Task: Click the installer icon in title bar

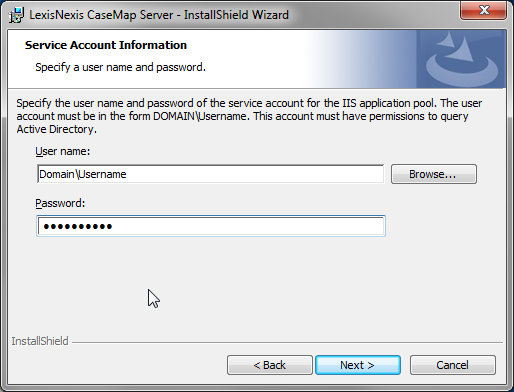Action: point(16,15)
